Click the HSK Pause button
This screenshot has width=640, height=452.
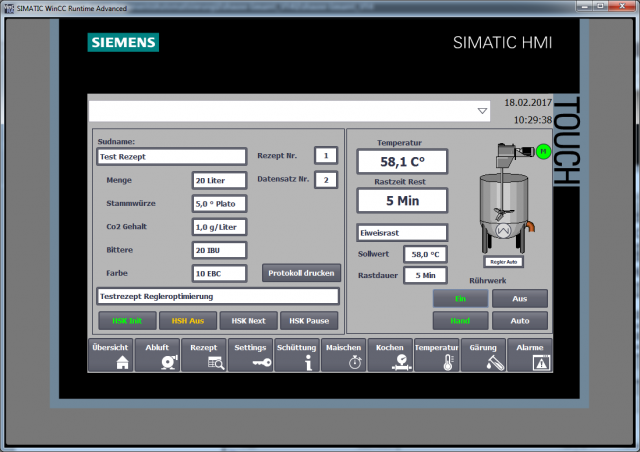(309, 321)
